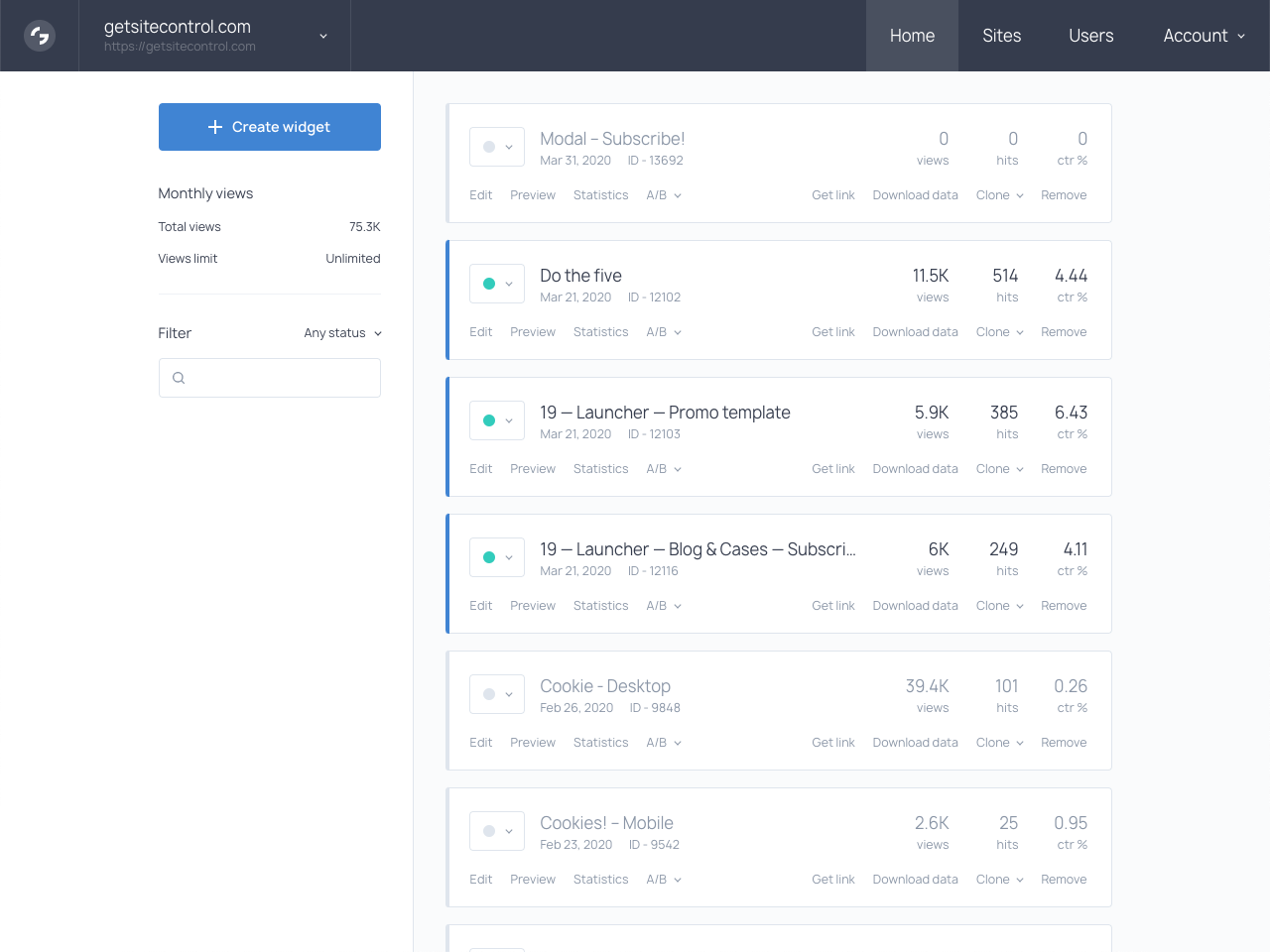
Task: Download data for Blog & Cases widget
Action: click(x=915, y=606)
